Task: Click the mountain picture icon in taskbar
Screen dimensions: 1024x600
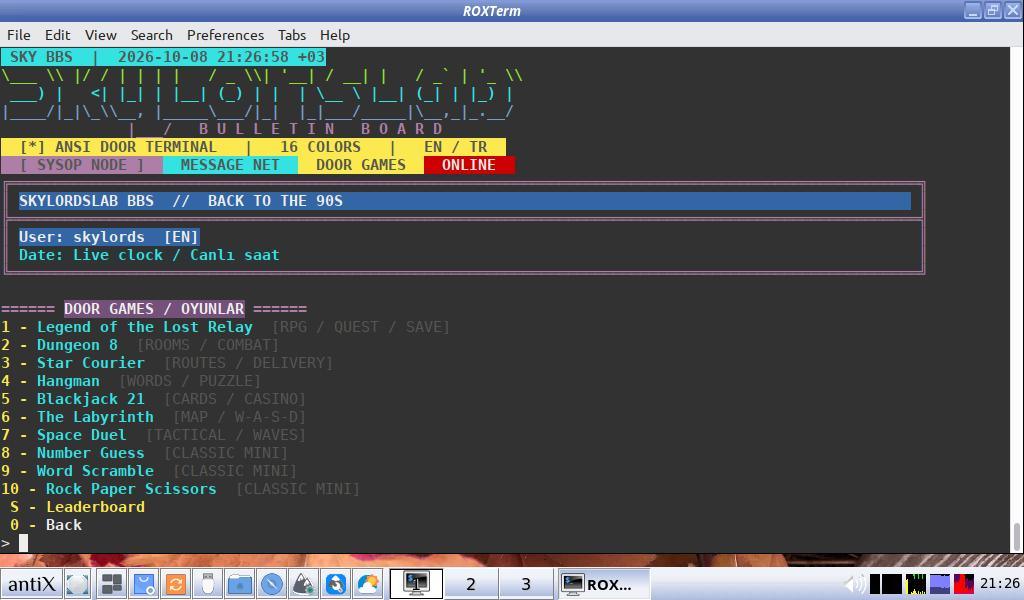Action: tap(304, 584)
